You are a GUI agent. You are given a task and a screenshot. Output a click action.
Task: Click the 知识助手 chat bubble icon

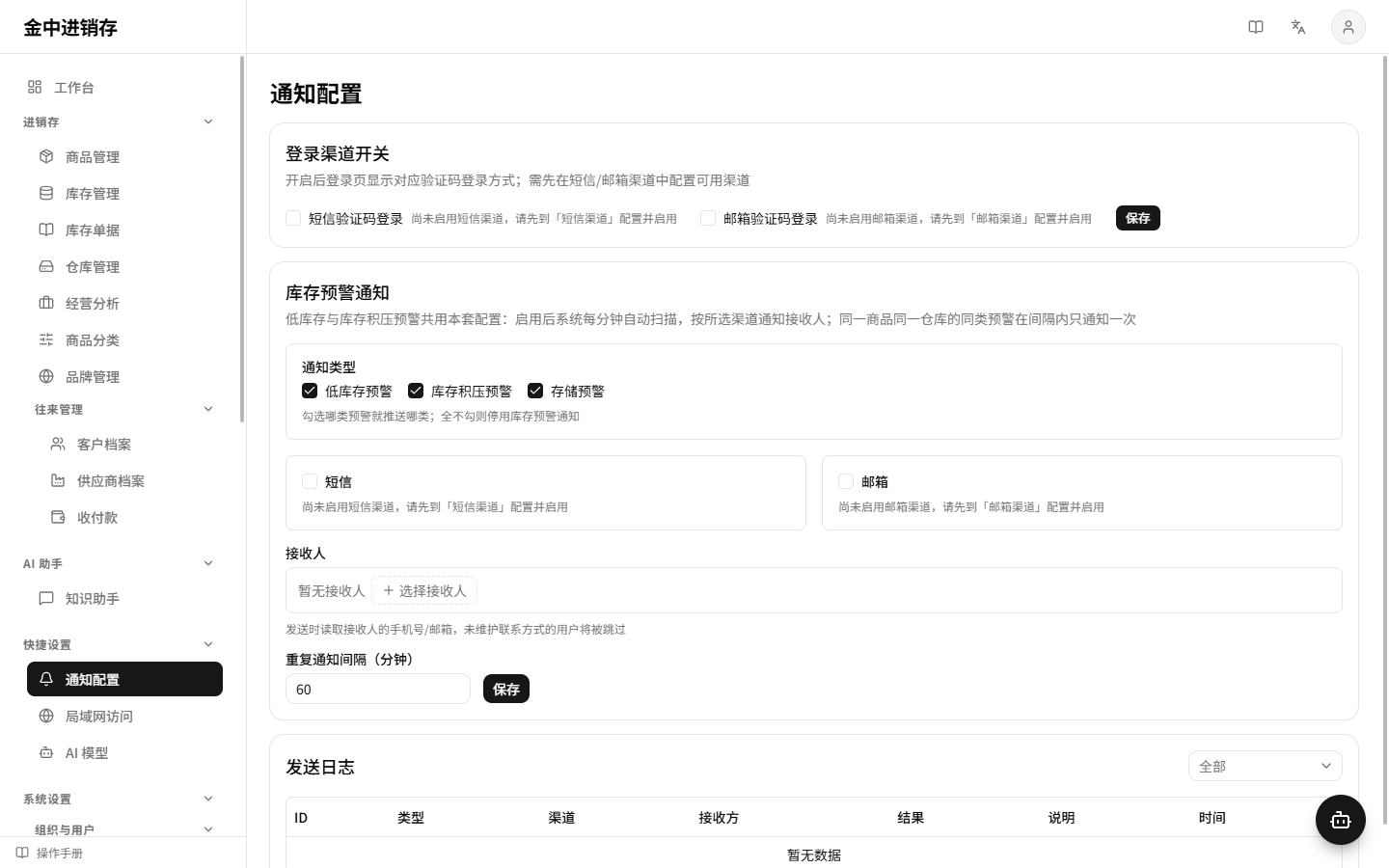pos(46,598)
